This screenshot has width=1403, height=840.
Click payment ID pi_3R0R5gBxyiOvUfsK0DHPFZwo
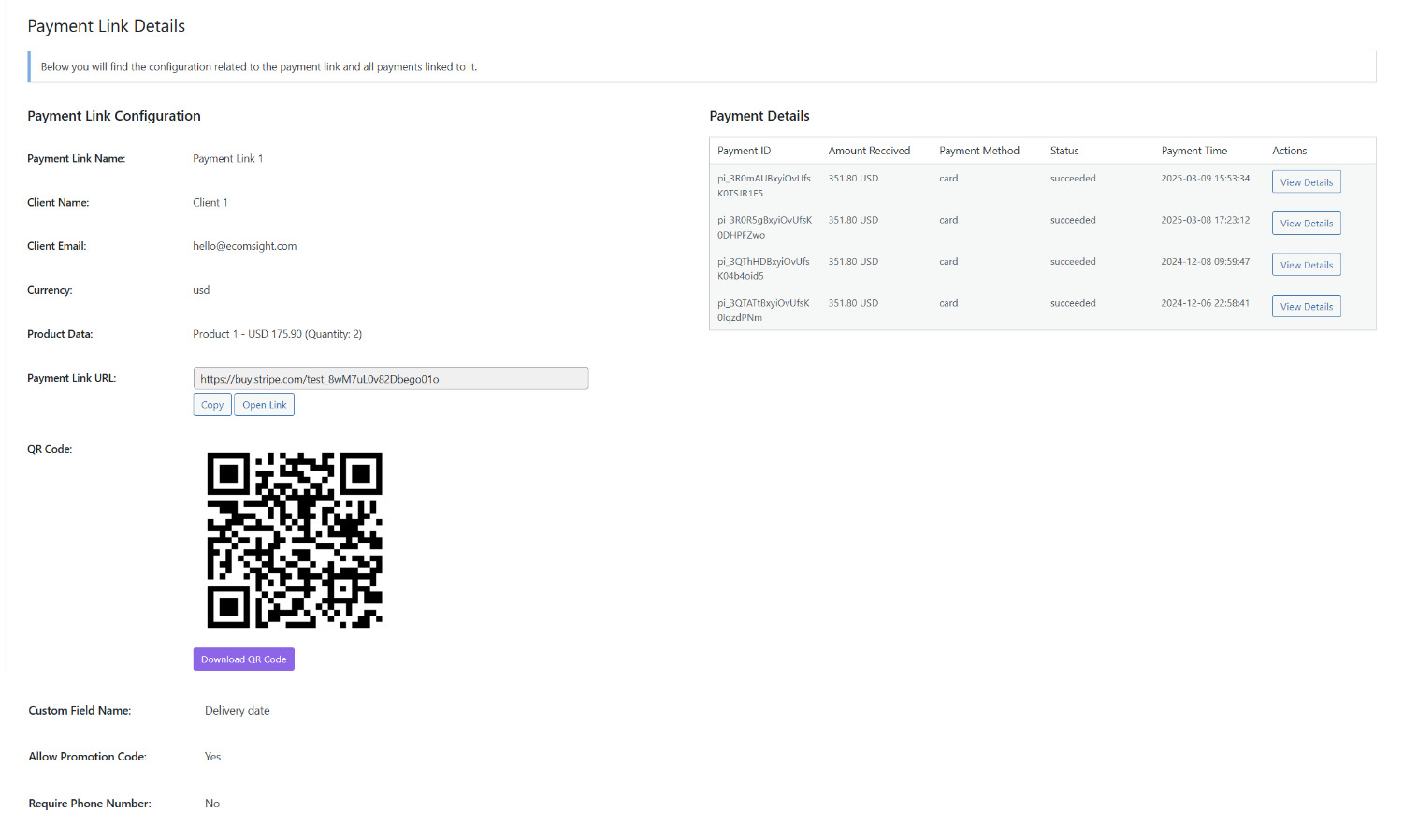click(764, 227)
